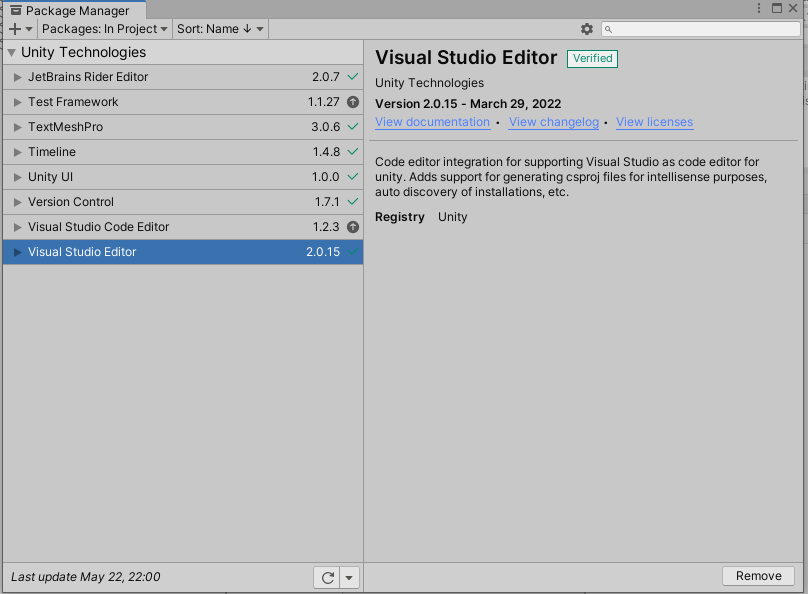
Task: Click Package Manager tab icon
Action: pyautogui.click(x=16, y=10)
